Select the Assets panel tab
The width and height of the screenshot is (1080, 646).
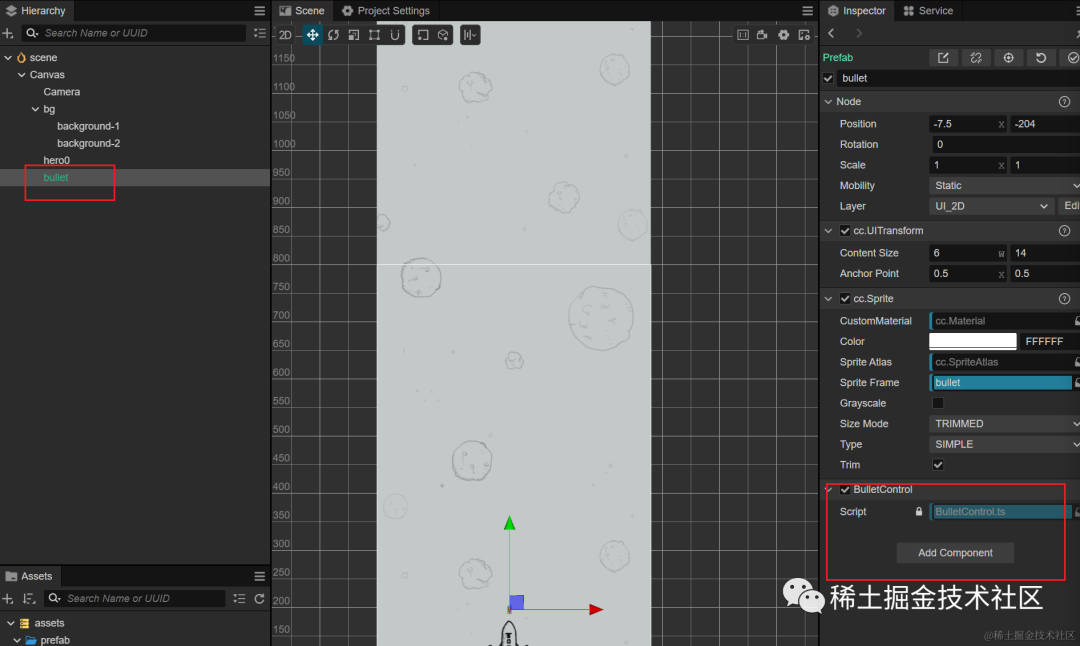29,576
